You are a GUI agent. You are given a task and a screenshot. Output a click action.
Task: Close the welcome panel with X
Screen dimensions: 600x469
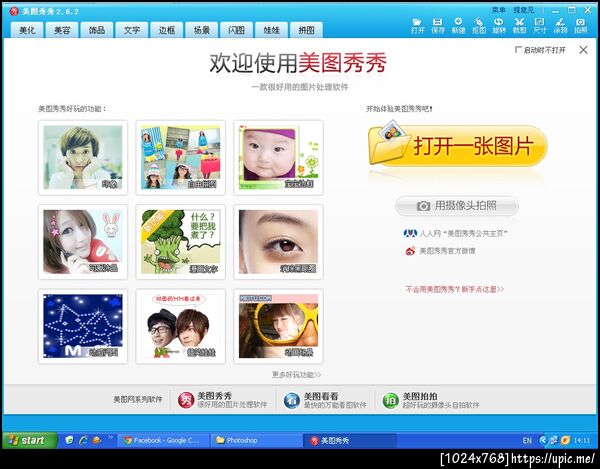tap(583, 50)
